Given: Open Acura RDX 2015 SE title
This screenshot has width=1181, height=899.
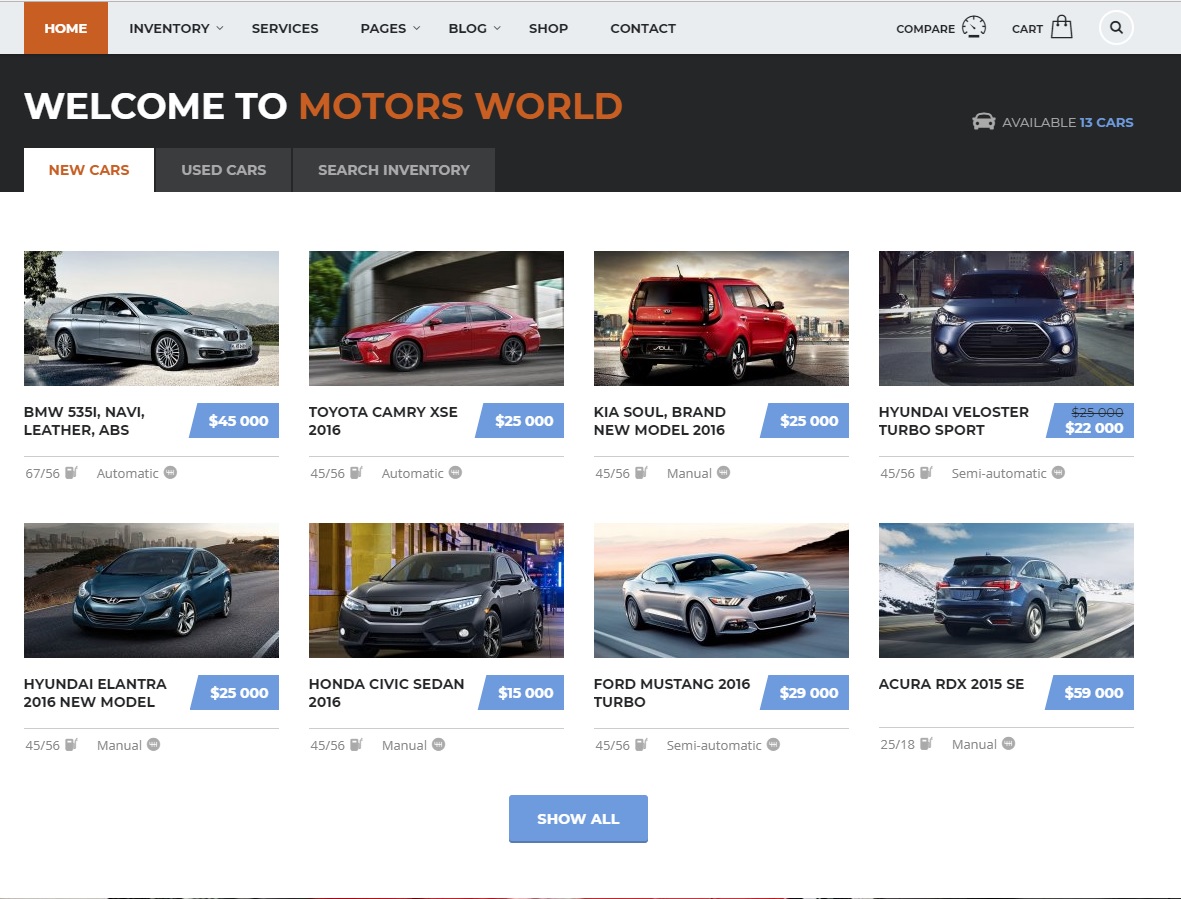Looking at the screenshot, I should pos(951,684).
